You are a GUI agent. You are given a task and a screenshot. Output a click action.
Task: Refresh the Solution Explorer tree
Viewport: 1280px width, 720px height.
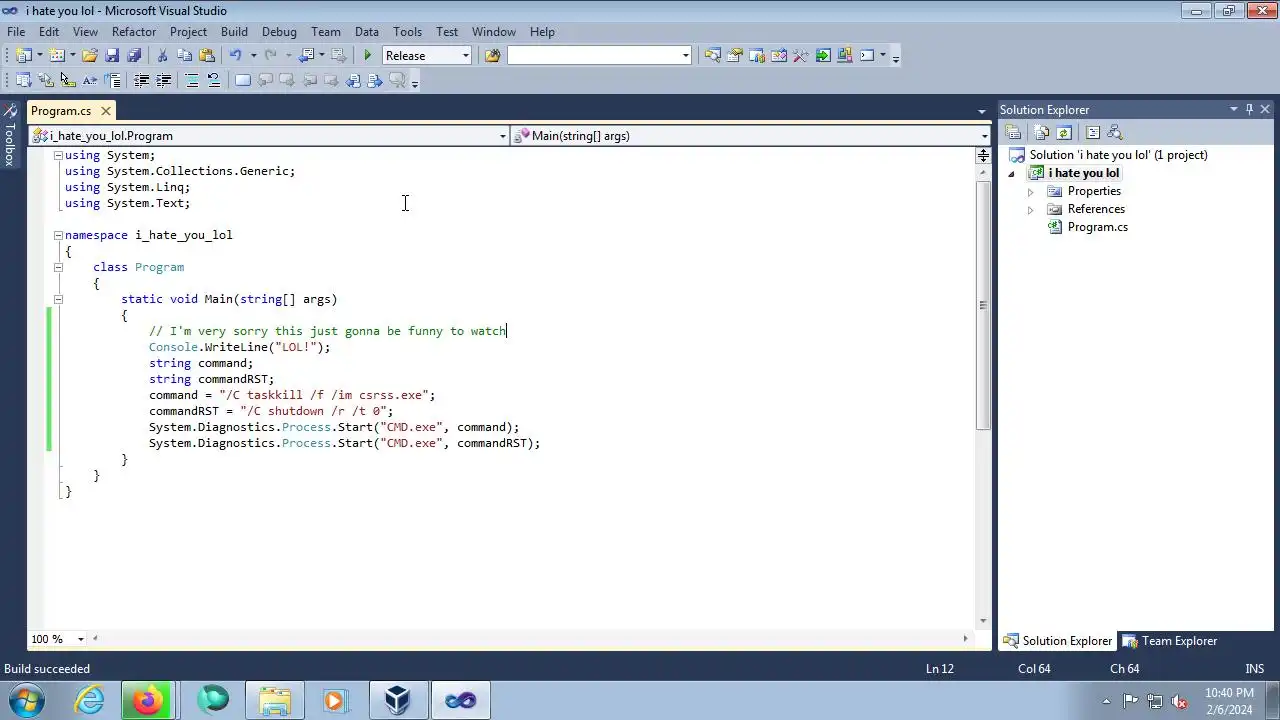(1064, 132)
